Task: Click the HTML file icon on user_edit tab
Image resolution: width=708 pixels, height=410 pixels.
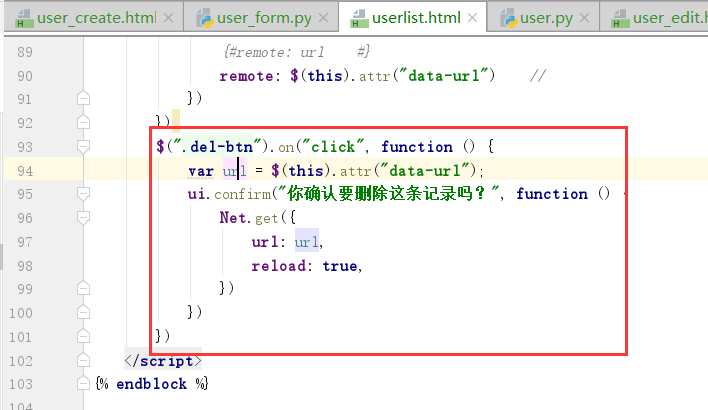Action: coord(620,19)
